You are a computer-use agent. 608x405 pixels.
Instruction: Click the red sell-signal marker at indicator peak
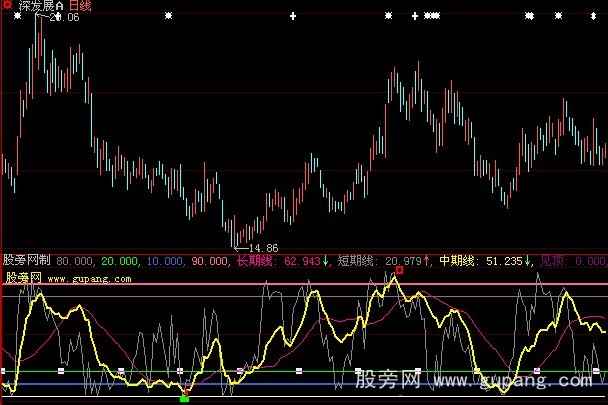(399, 270)
